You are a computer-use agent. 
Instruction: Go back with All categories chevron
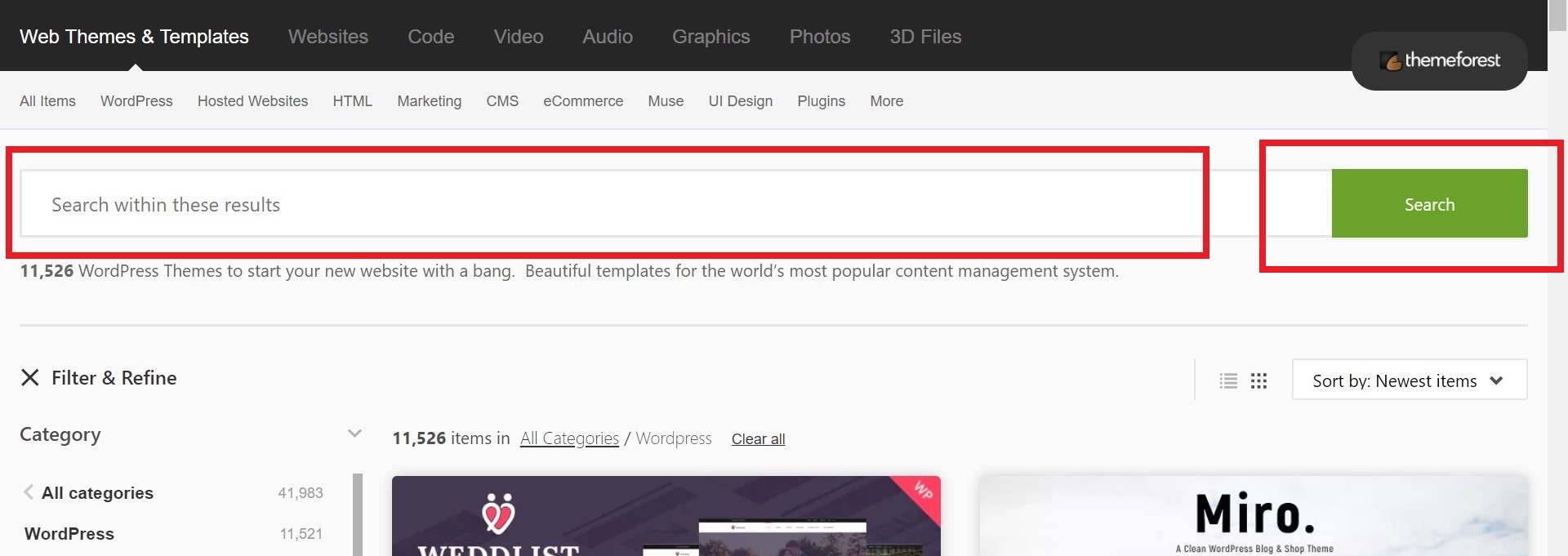click(29, 492)
